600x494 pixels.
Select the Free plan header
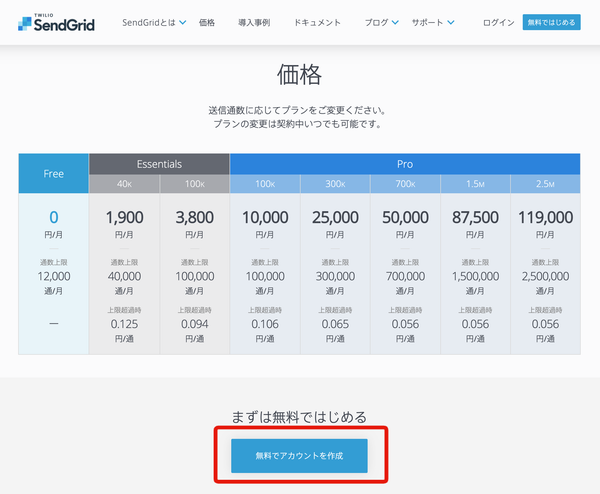point(54,174)
